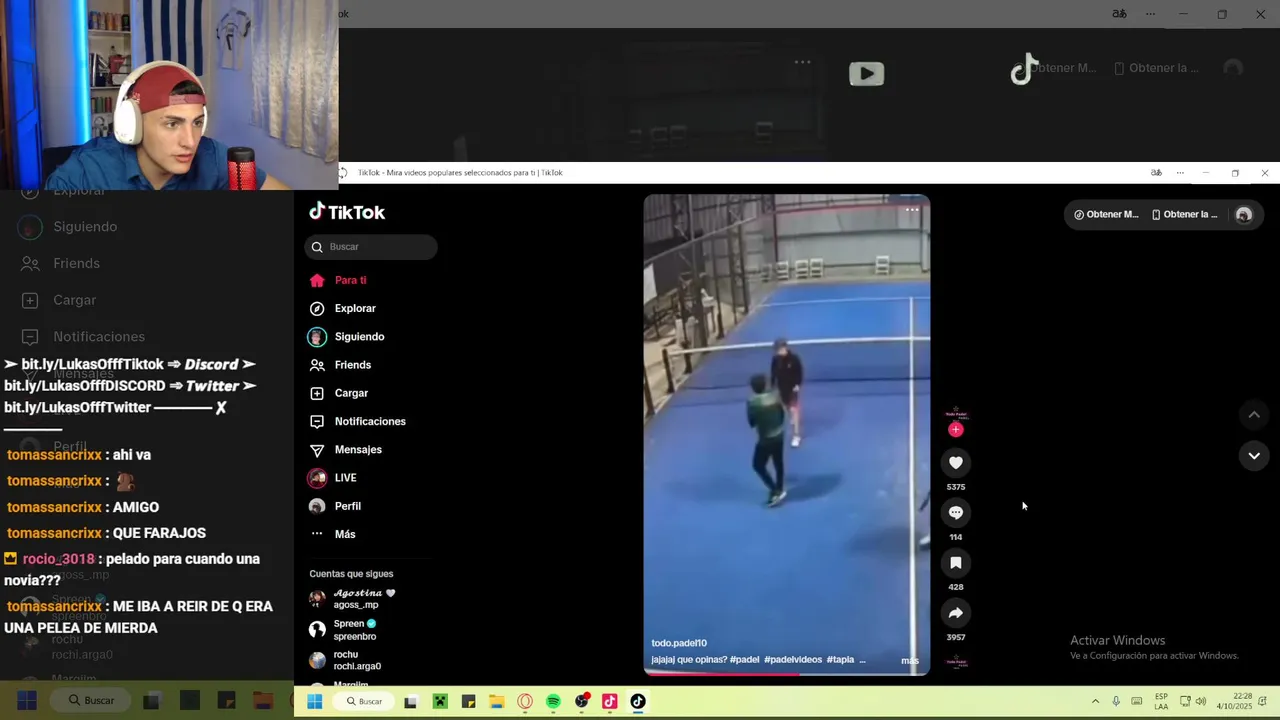
Task: Click translate icon in front TikTok title bar
Action: coord(1156,173)
